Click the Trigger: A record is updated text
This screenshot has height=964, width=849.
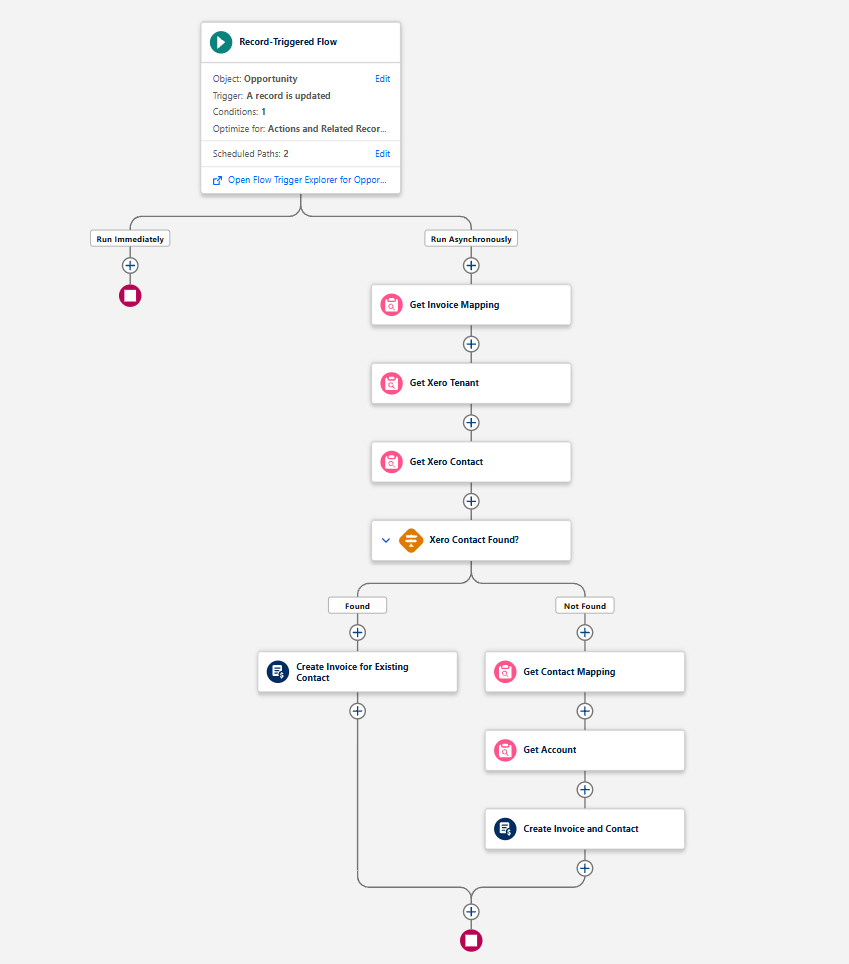coord(272,96)
